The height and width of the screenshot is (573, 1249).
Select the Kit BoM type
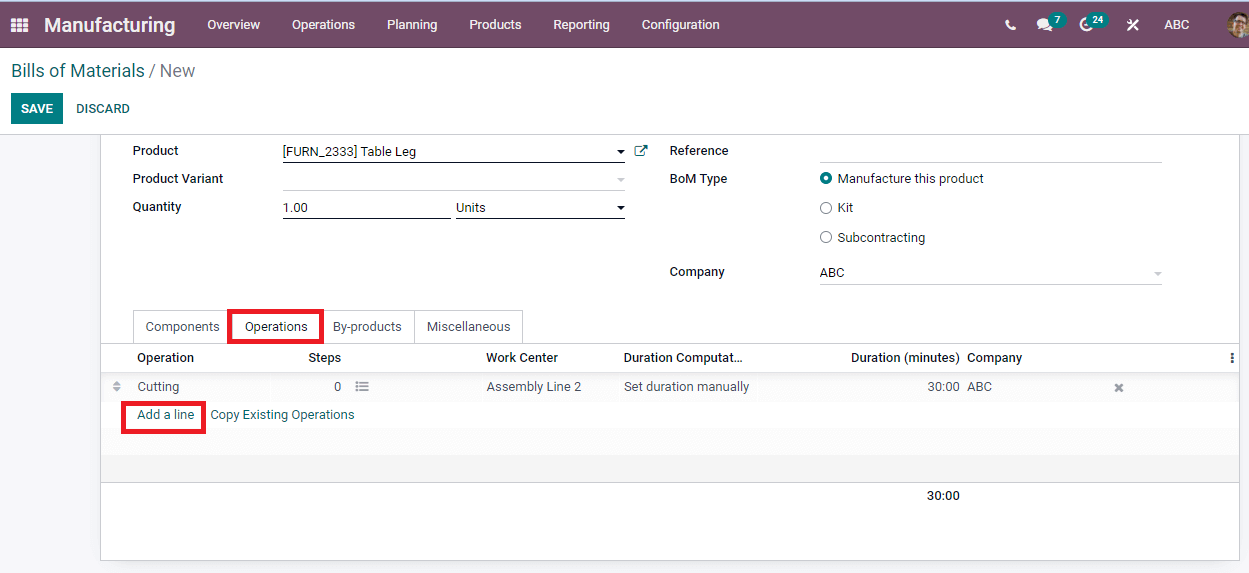(x=826, y=208)
